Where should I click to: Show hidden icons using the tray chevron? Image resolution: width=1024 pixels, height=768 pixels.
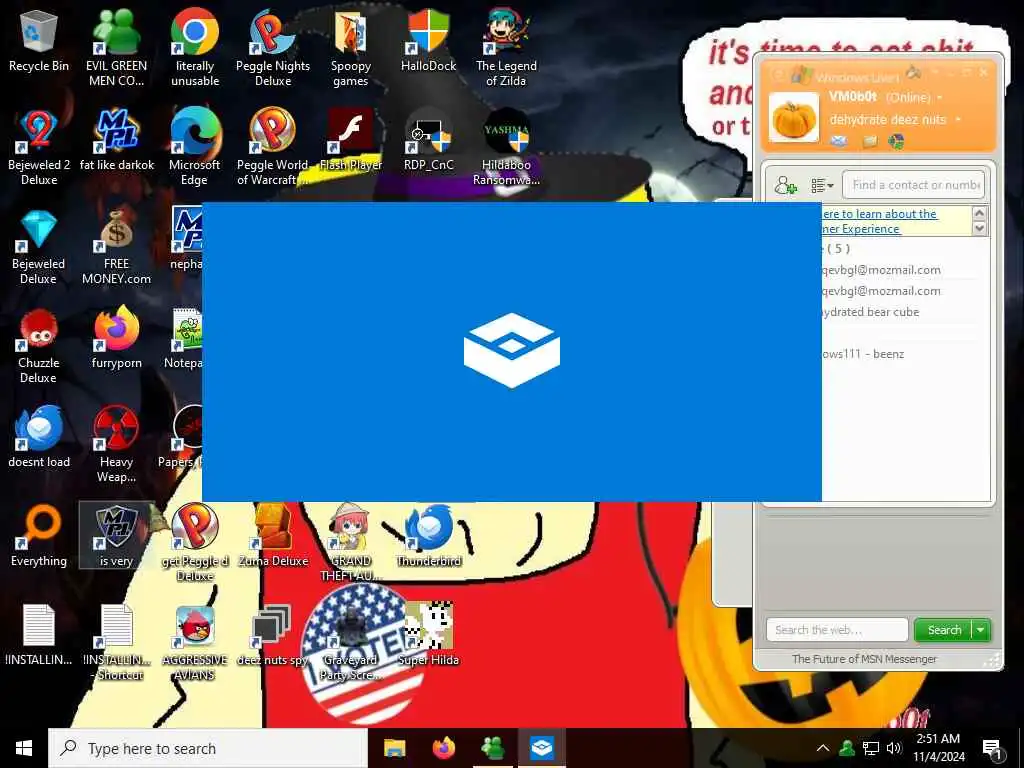pos(823,748)
